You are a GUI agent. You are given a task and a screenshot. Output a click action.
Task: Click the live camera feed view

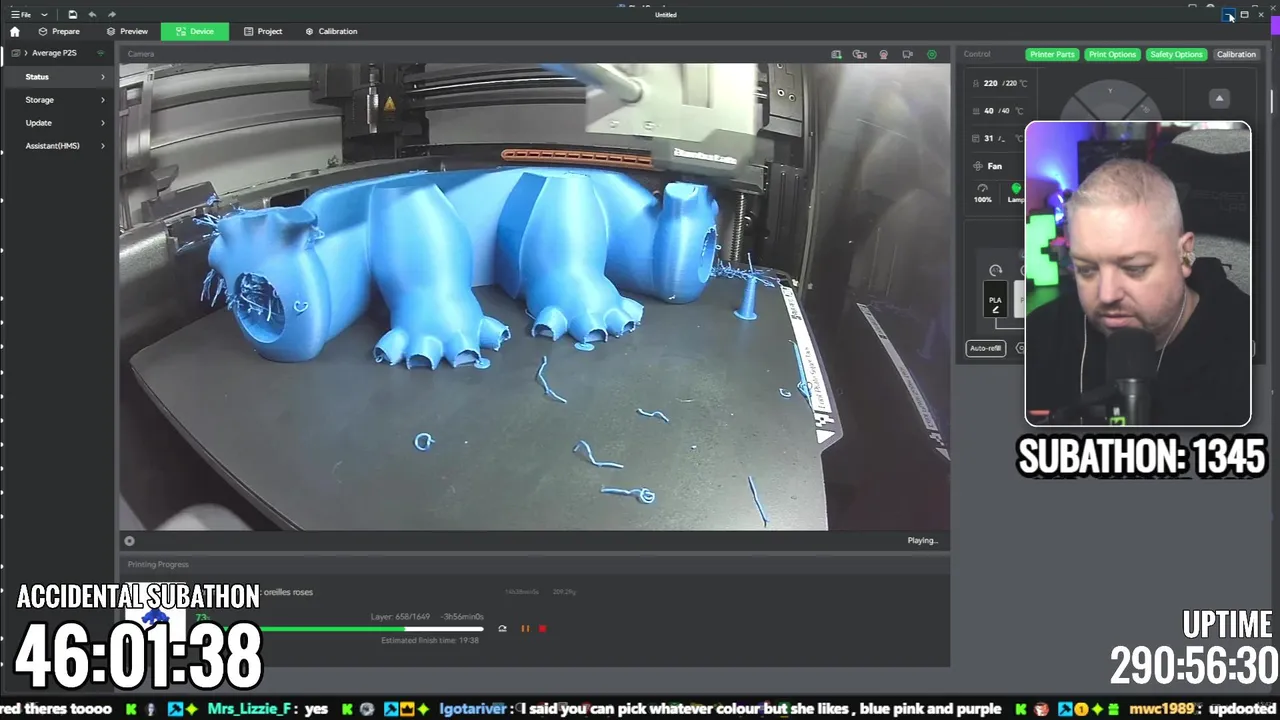tap(535, 297)
